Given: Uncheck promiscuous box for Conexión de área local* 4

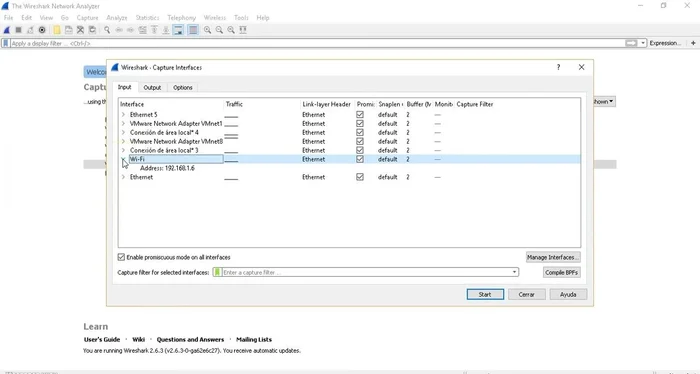Looking at the screenshot, I should [360, 133].
